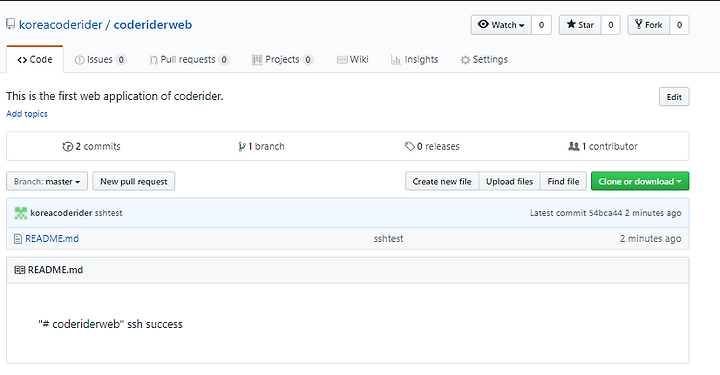The height and width of the screenshot is (375, 720).
Task: Click the repository description text
Action: point(115,96)
